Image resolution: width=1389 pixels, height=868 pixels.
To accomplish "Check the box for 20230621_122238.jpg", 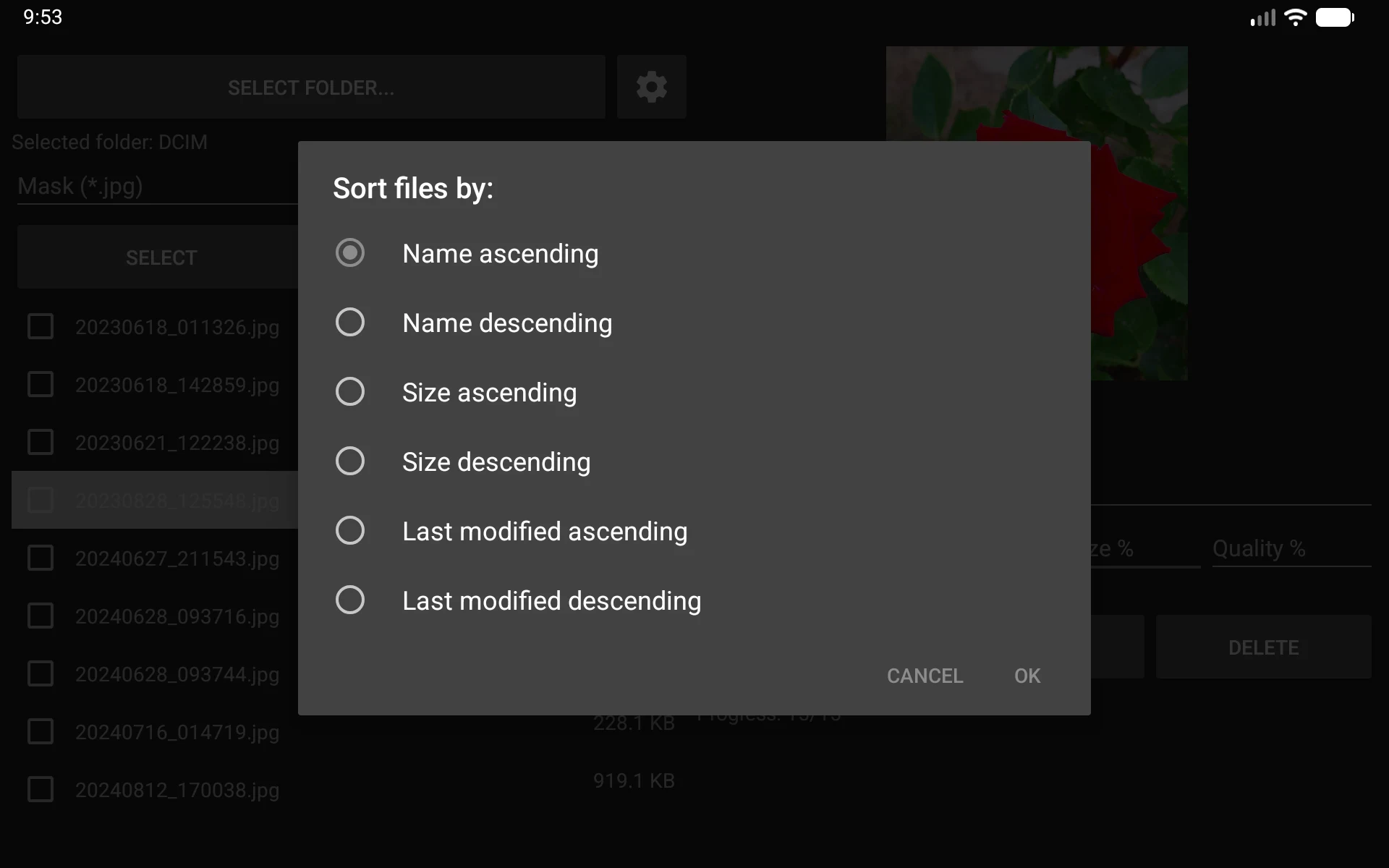I will point(41,442).
